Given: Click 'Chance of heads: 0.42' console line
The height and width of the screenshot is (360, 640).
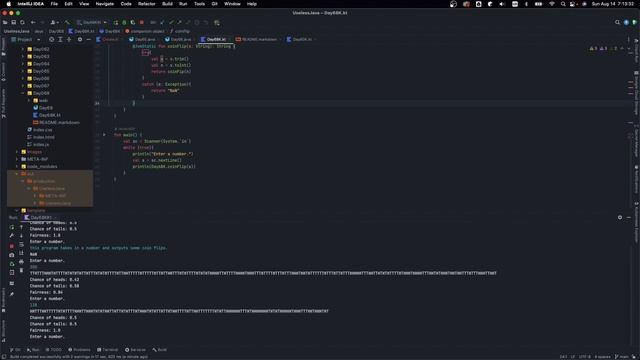Looking at the screenshot, I should (54, 280).
